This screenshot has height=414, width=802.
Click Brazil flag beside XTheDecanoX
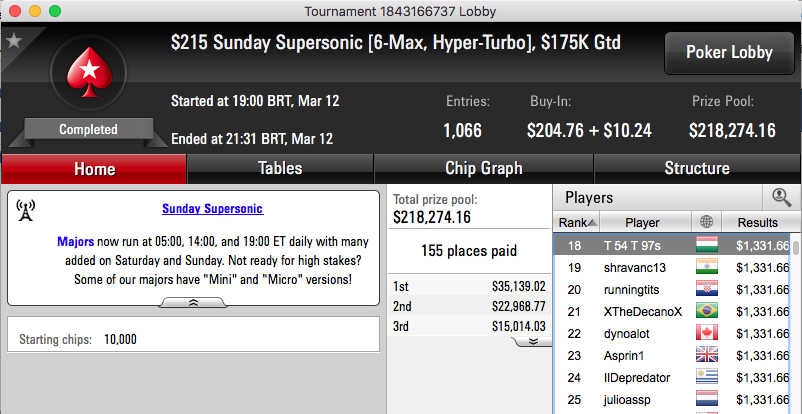coord(707,311)
